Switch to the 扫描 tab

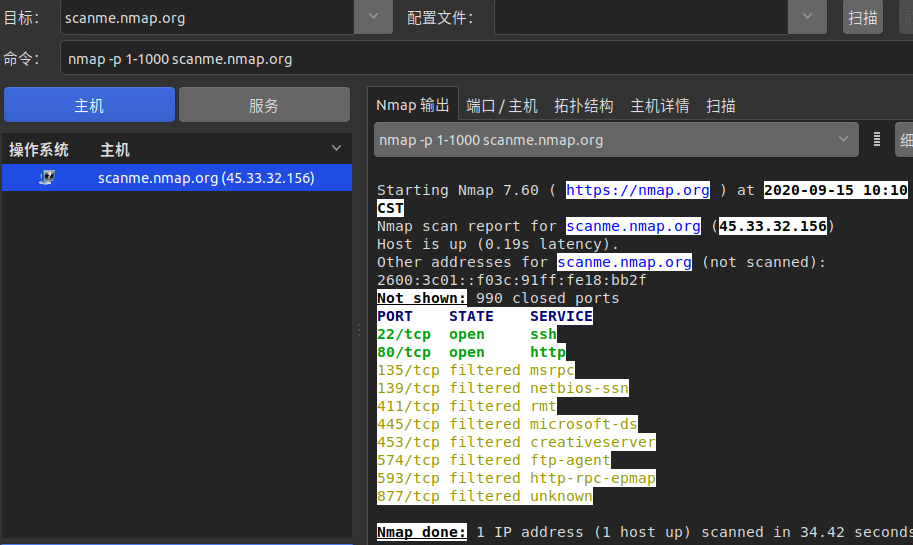point(720,106)
